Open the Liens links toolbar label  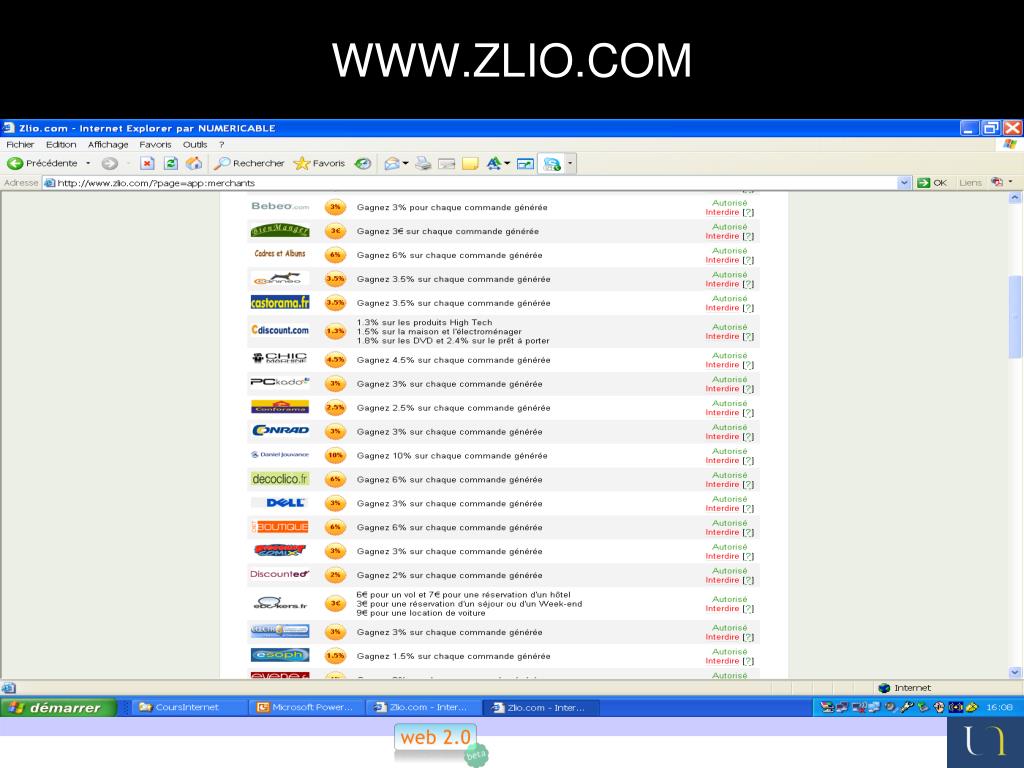pos(970,183)
